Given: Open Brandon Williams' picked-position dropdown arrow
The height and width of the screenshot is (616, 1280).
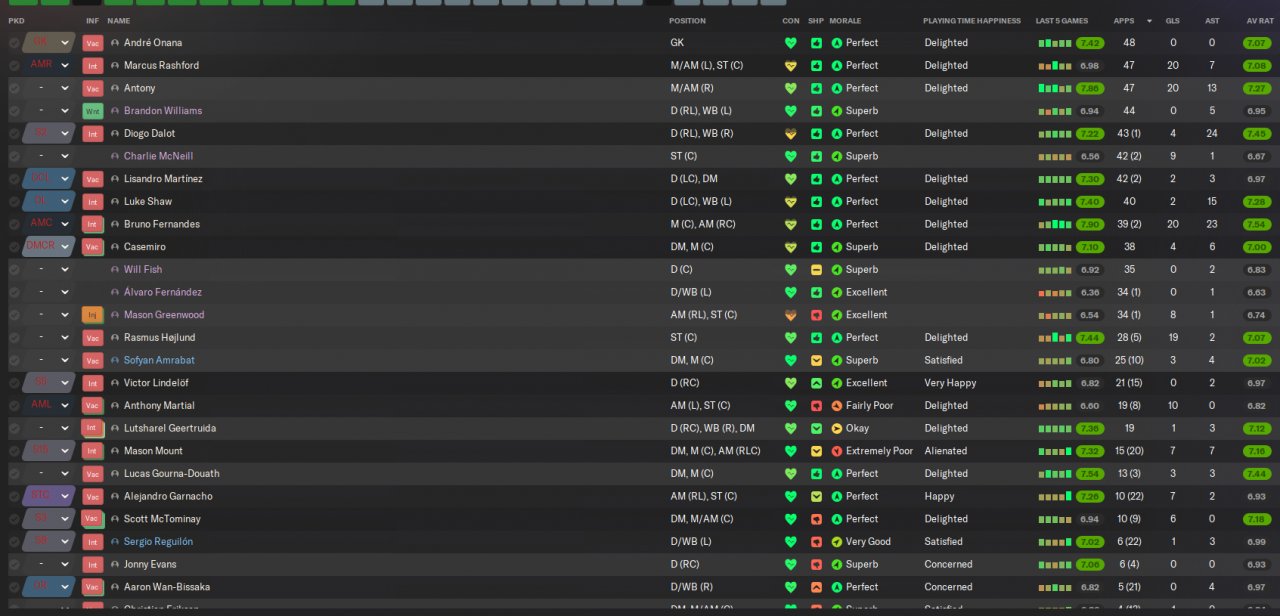Looking at the screenshot, I should pos(65,111).
